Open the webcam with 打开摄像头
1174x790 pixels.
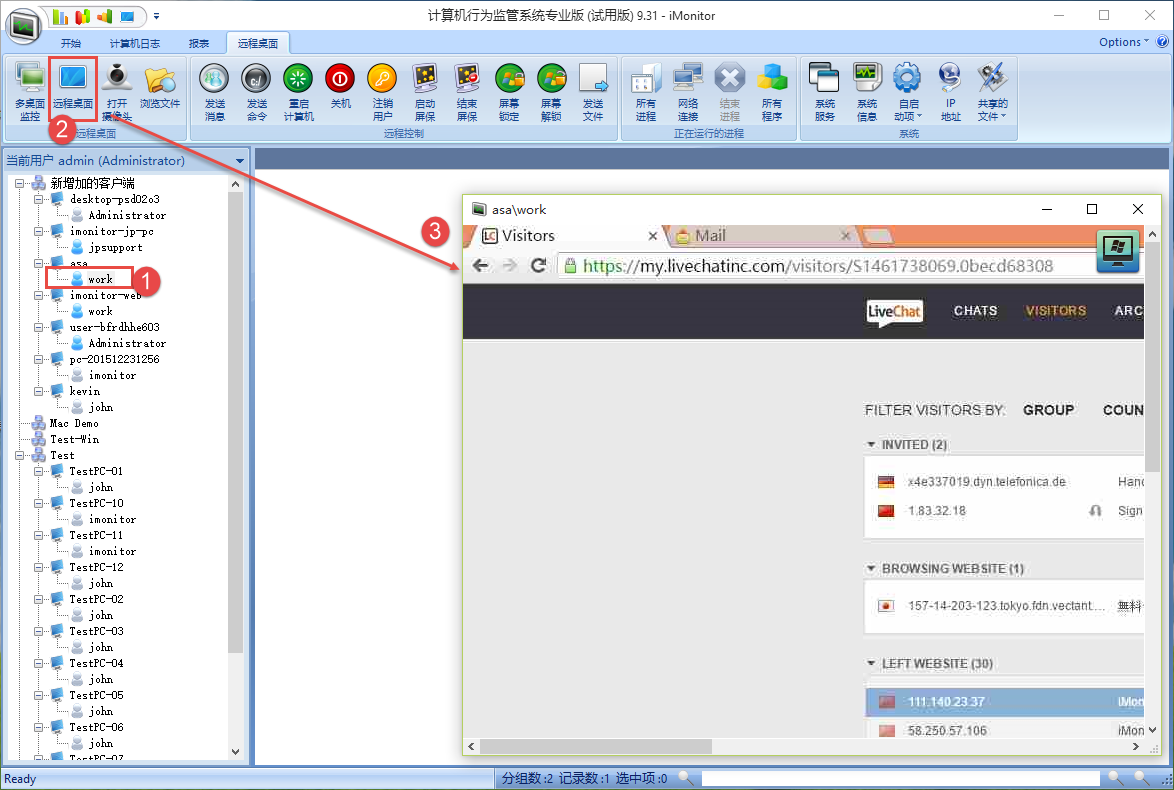117,92
